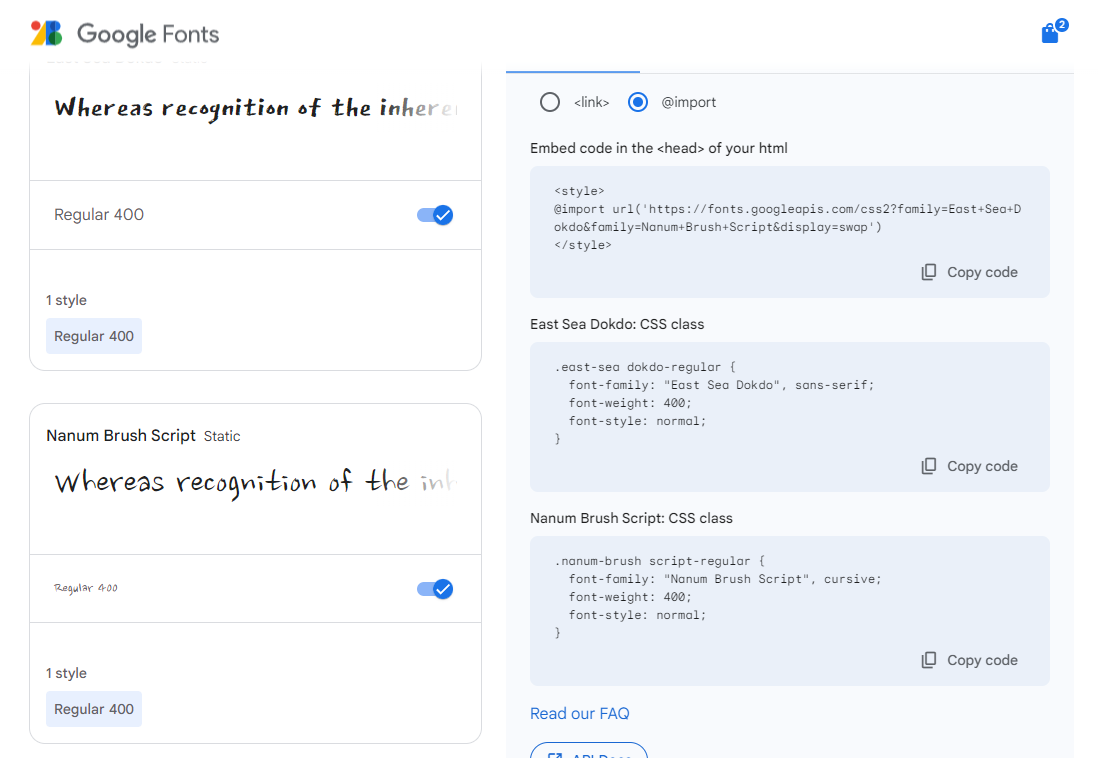Toggle East Sea Dokdo Regular 400 switch off
1098x758 pixels.
(435, 215)
